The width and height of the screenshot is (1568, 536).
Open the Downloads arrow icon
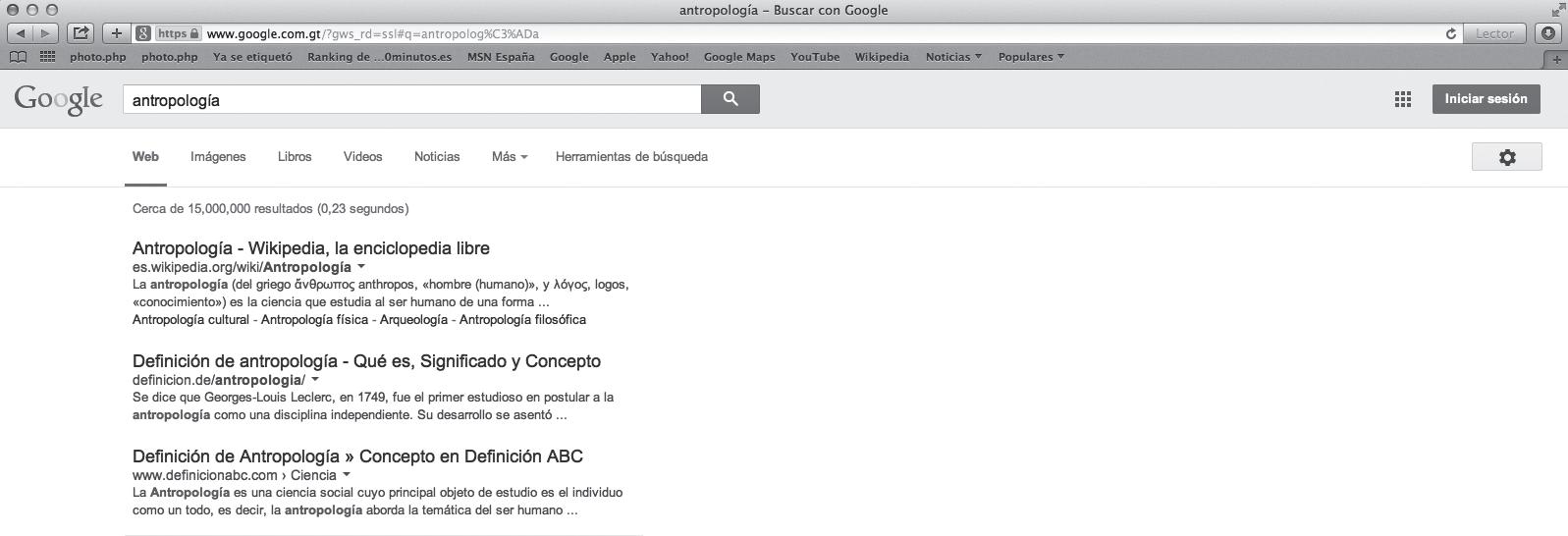point(1549,33)
